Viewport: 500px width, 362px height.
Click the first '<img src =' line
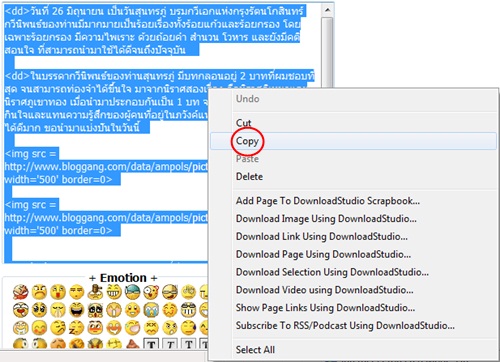(31, 154)
